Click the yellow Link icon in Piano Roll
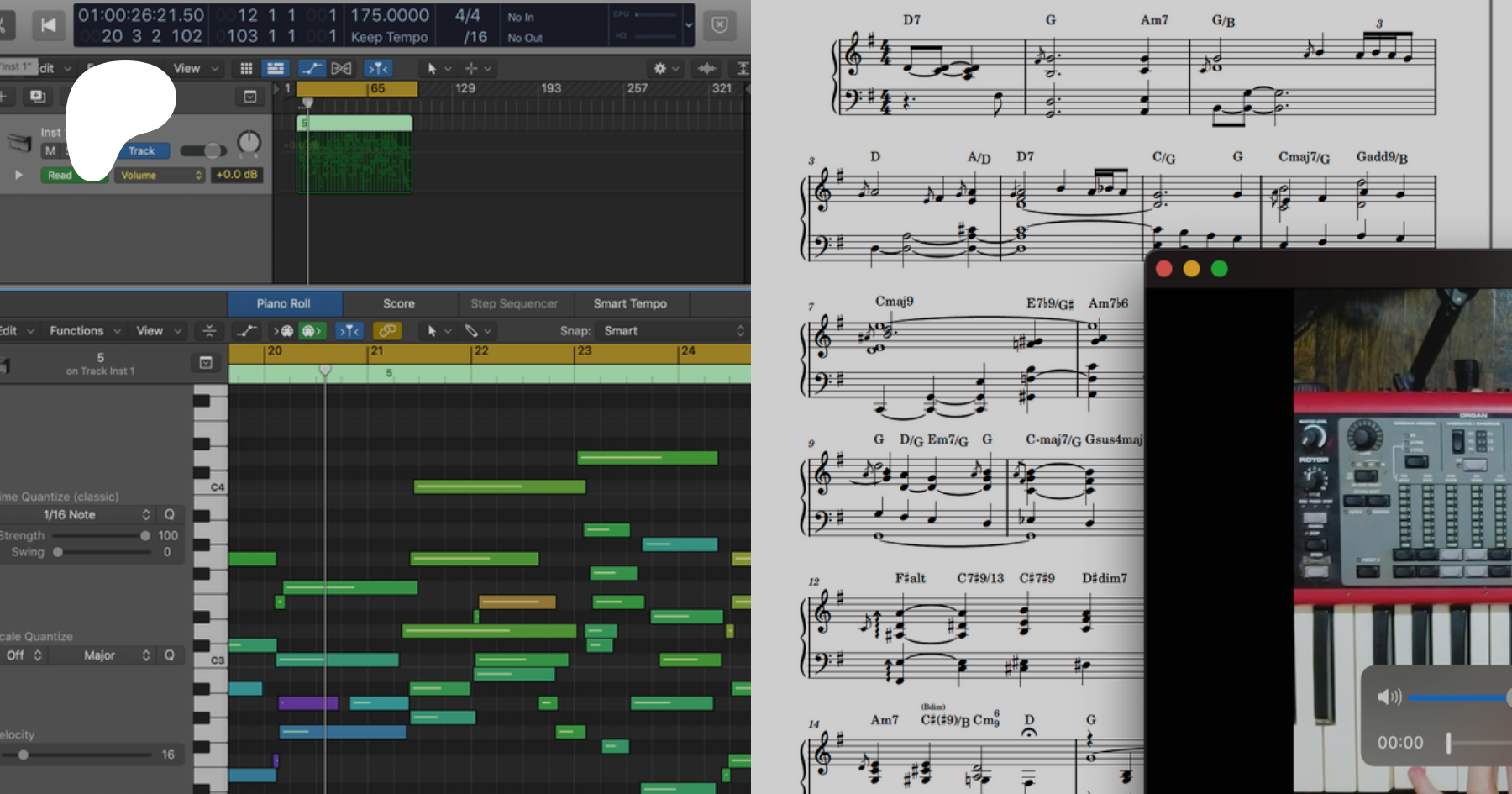Viewport: 1512px width, 794px height. point(387,330)
